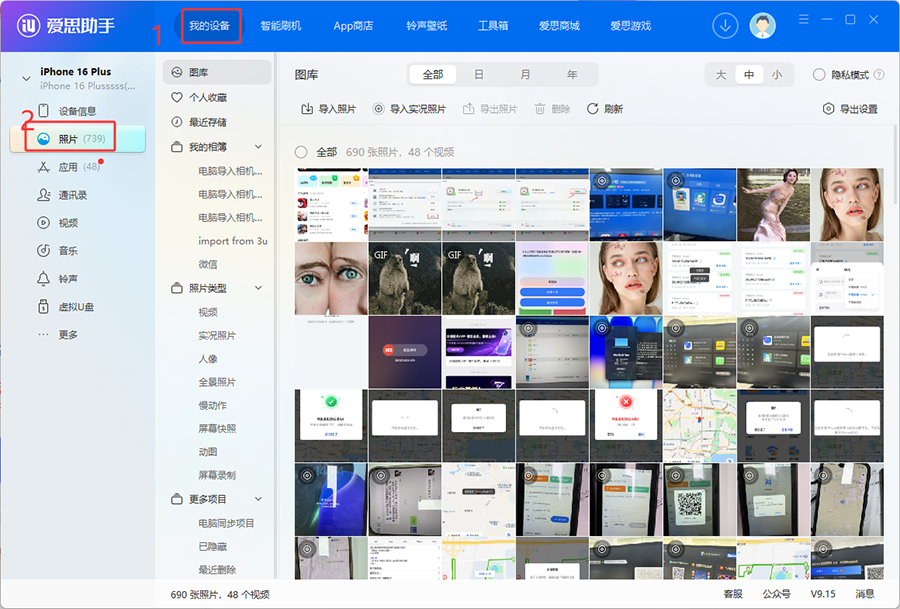Viewport: 900px width, 609px height.
Task: Open 电脑同步项目 item
Action: coord(226,523)
